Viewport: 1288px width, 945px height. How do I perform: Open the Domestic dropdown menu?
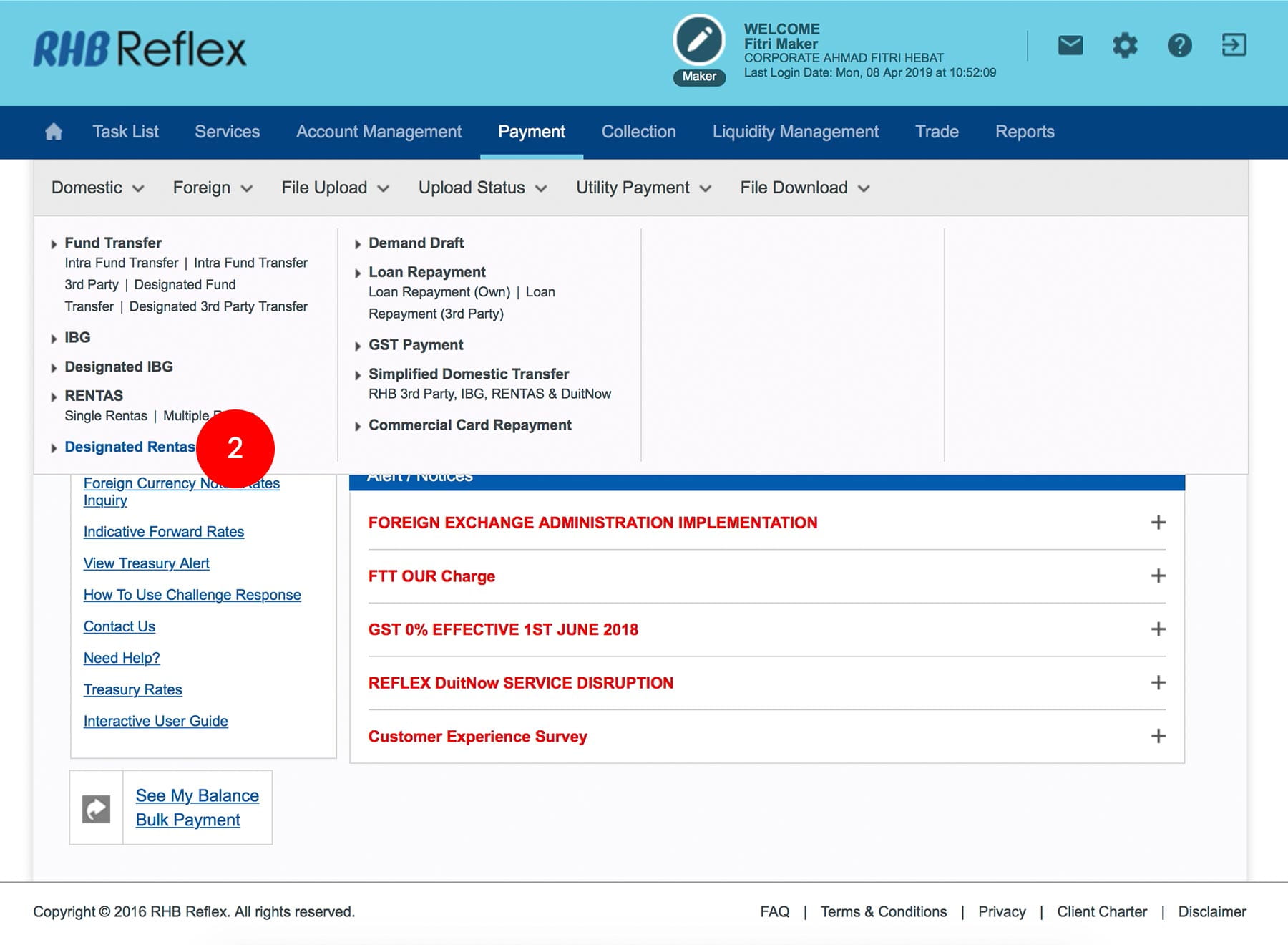click(97, 188)
